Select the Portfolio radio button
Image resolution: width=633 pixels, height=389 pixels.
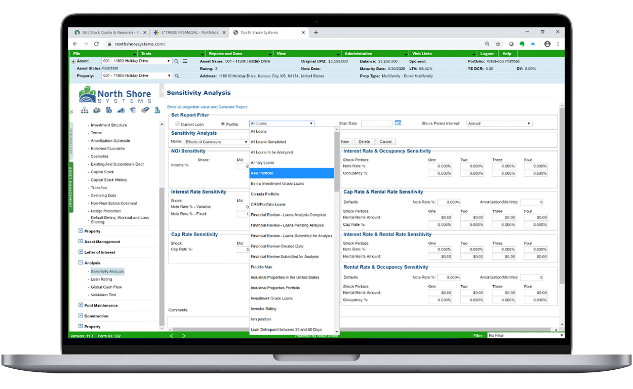tap(222, 123)
